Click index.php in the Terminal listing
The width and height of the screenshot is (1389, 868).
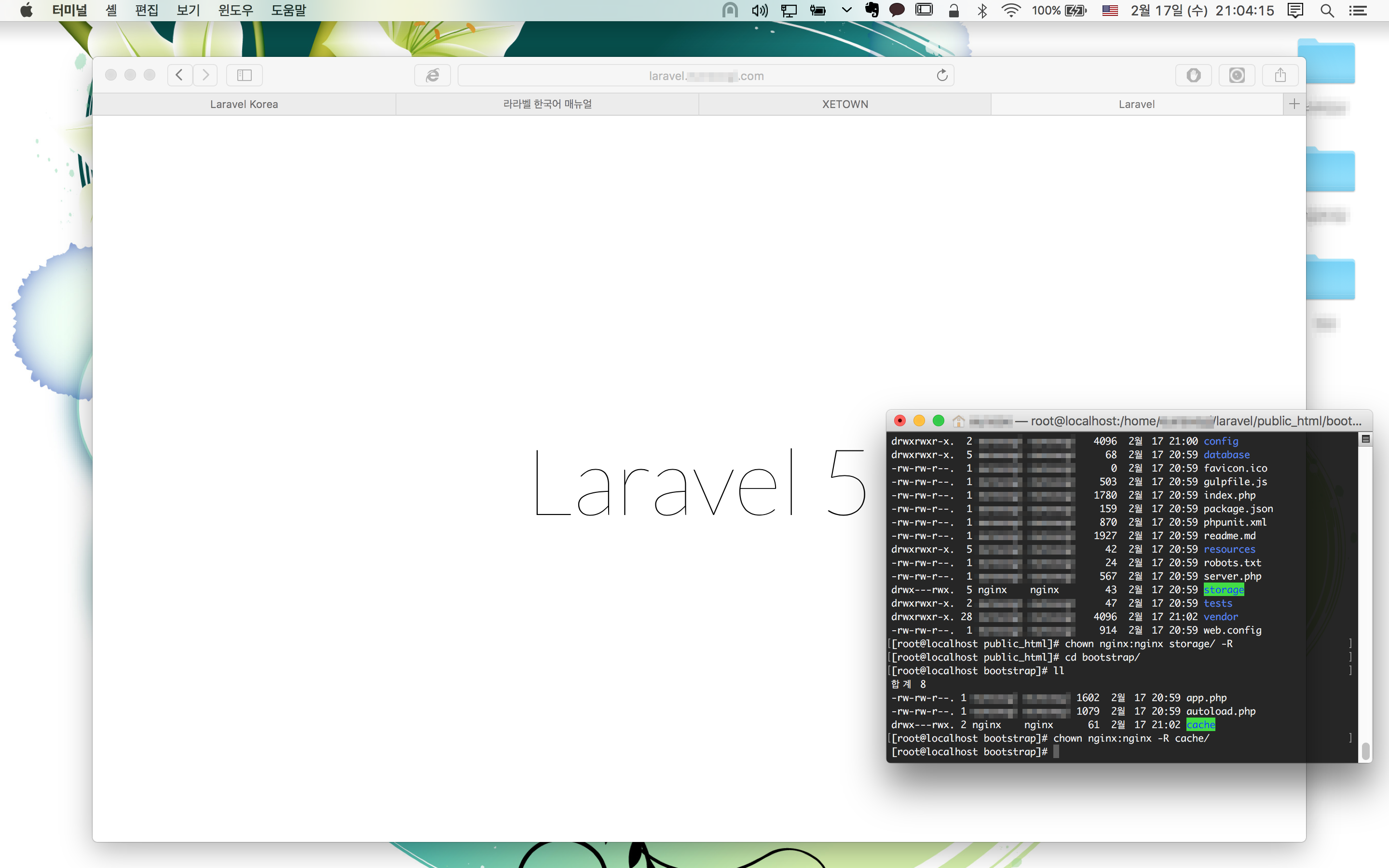(x=1229, y=495)
